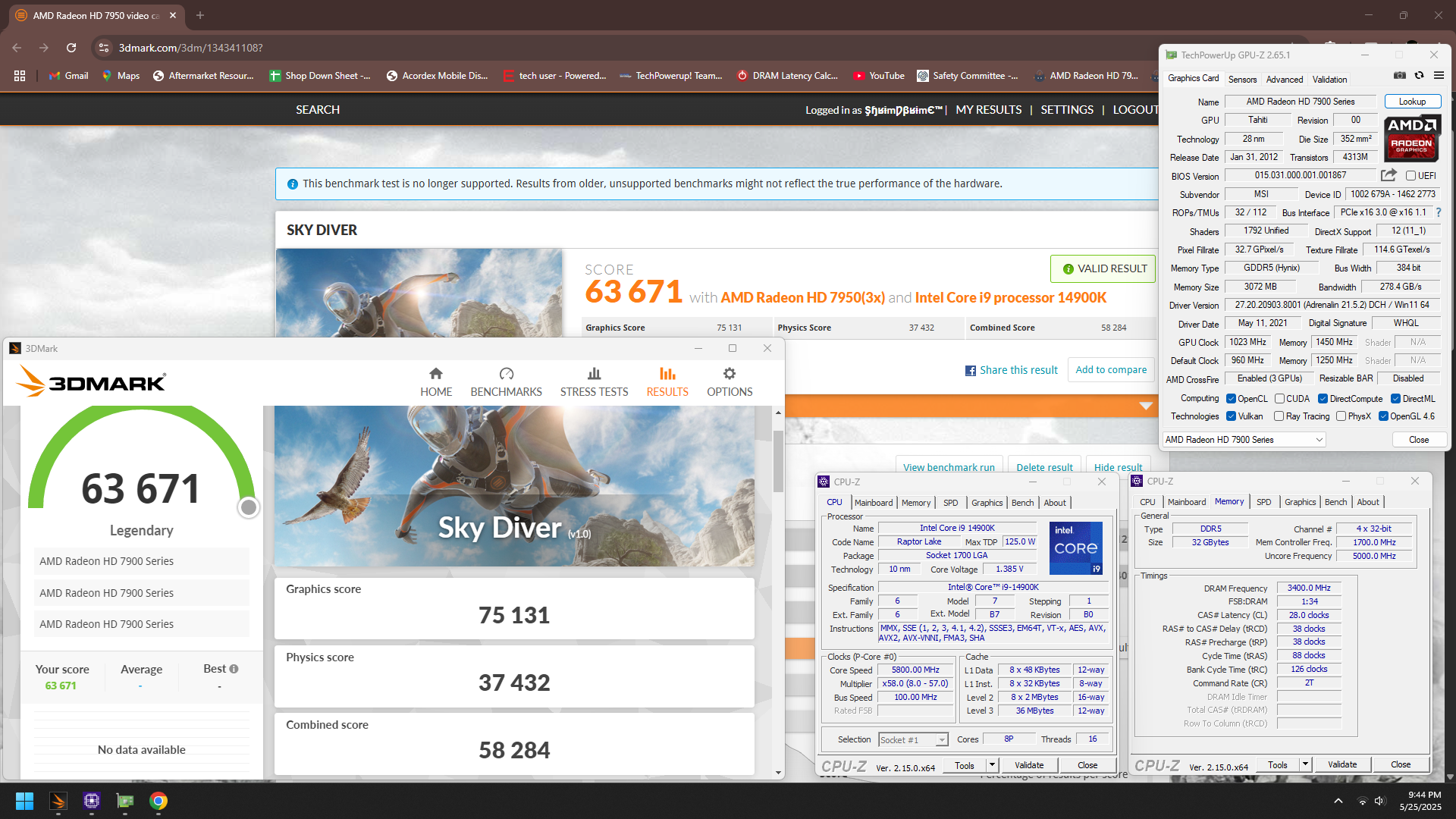The width and height of the screenshot is (1456, 819).
Task: Click the Intel Core i9 logo in CPU-Z
Action: (1076, 548)
